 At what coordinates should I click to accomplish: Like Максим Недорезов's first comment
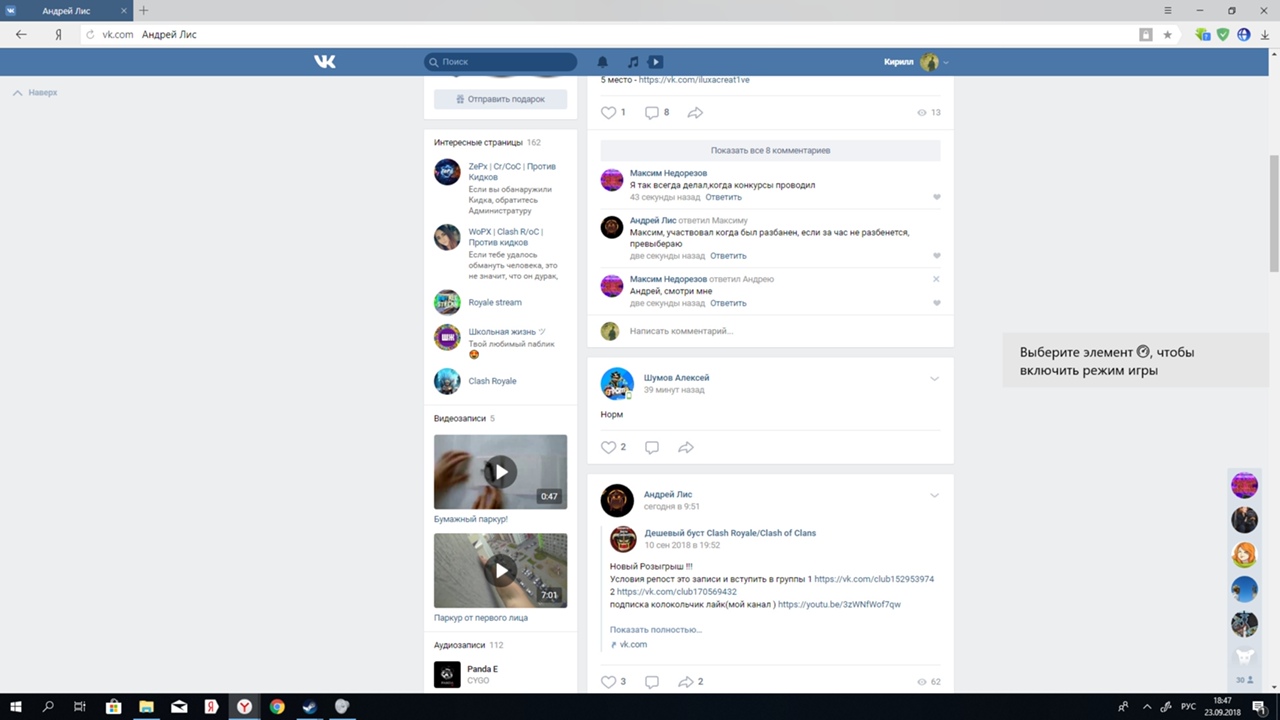[x=937, y=197]
